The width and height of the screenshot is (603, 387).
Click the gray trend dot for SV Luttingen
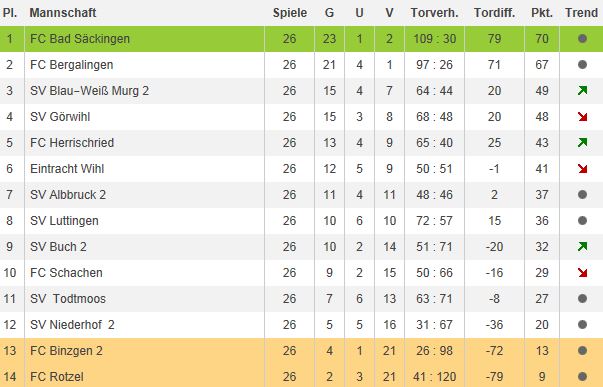point(582,220)
